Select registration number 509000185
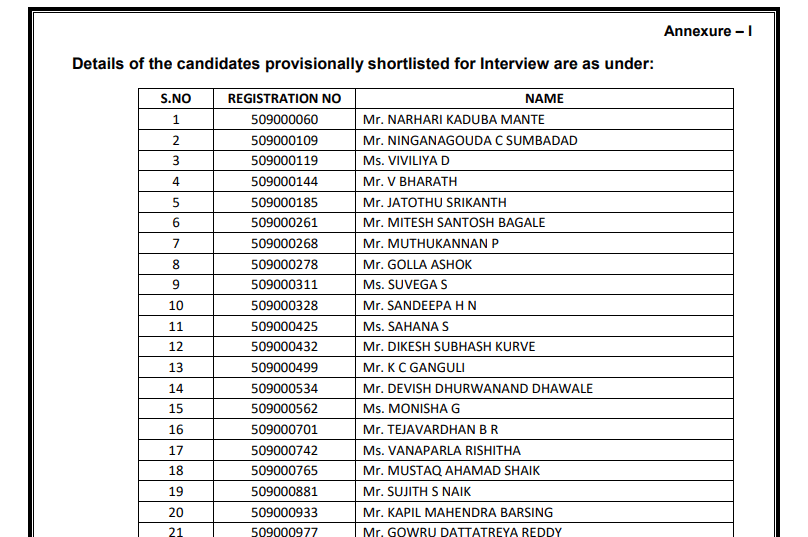 284,202
